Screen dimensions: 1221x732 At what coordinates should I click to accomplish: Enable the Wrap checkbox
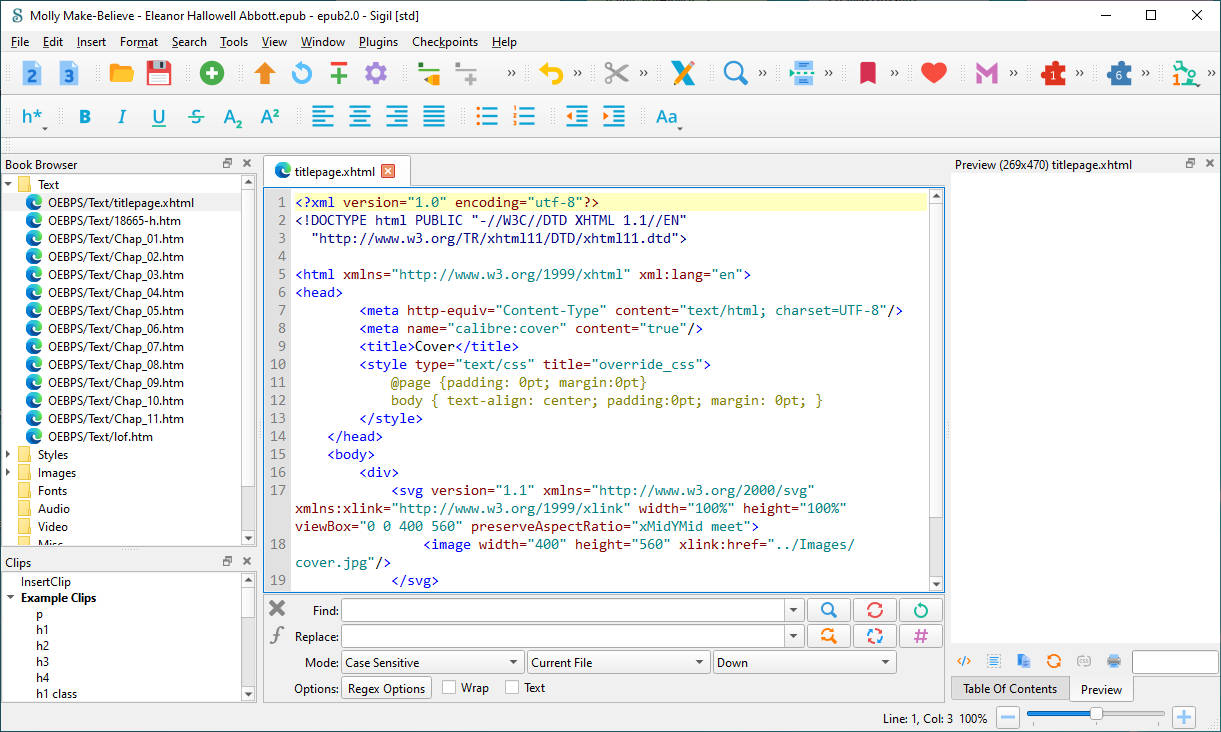pos(449,688)
